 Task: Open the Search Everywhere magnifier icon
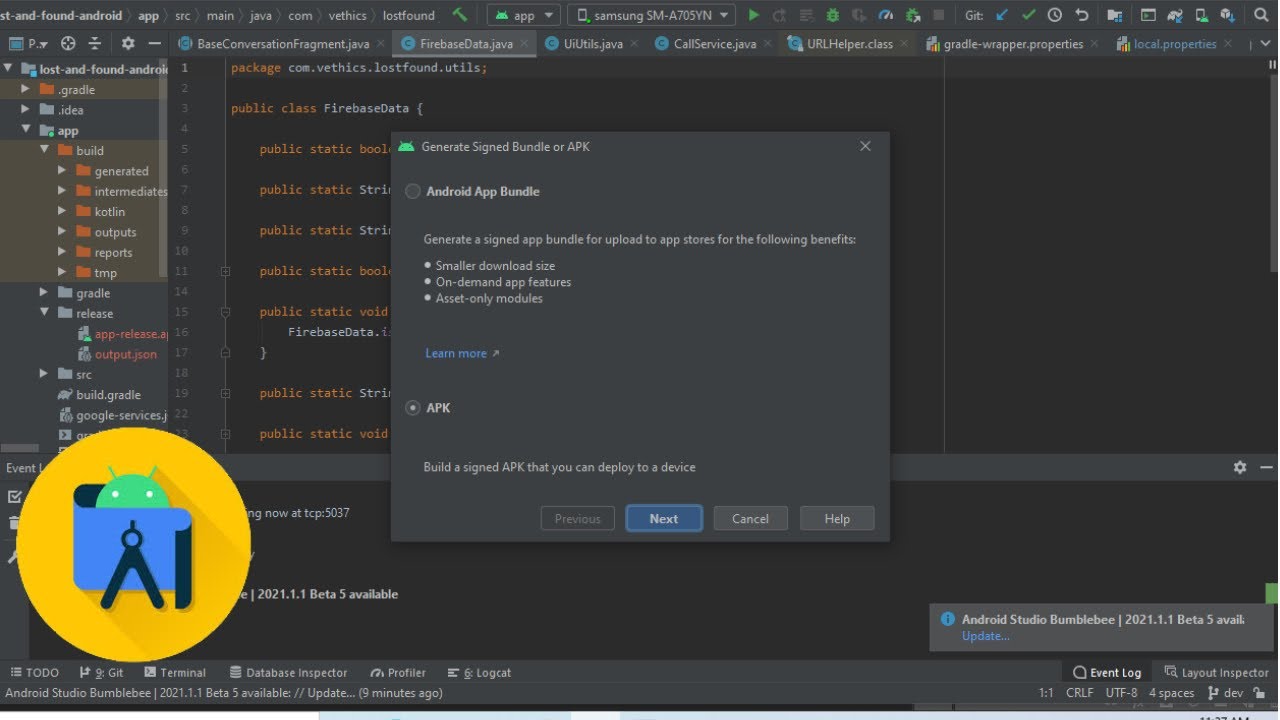coord(1262,15)
